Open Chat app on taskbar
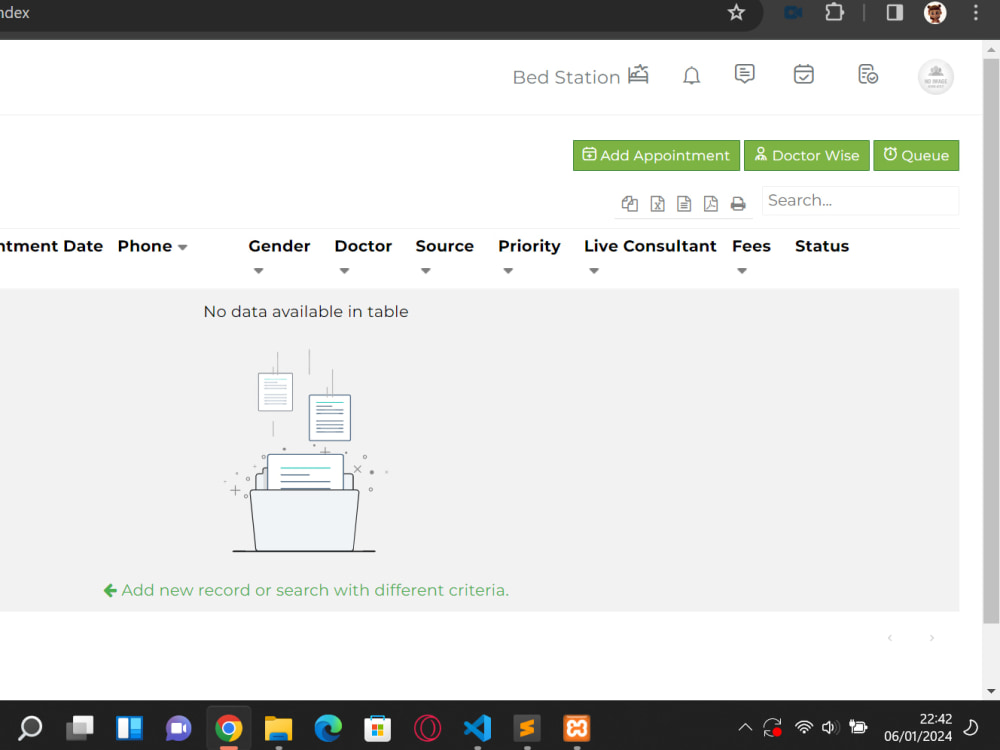 [x=179, y=728]
